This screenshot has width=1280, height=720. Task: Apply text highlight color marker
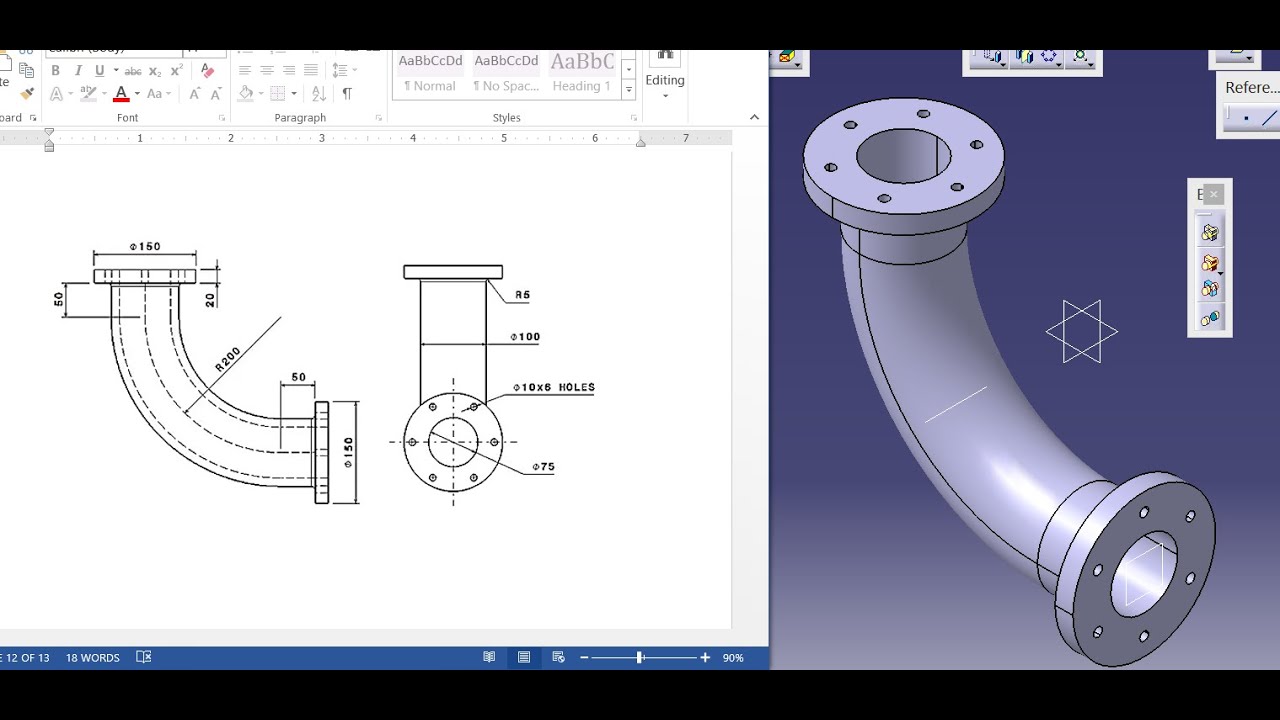tap(87, 94)
